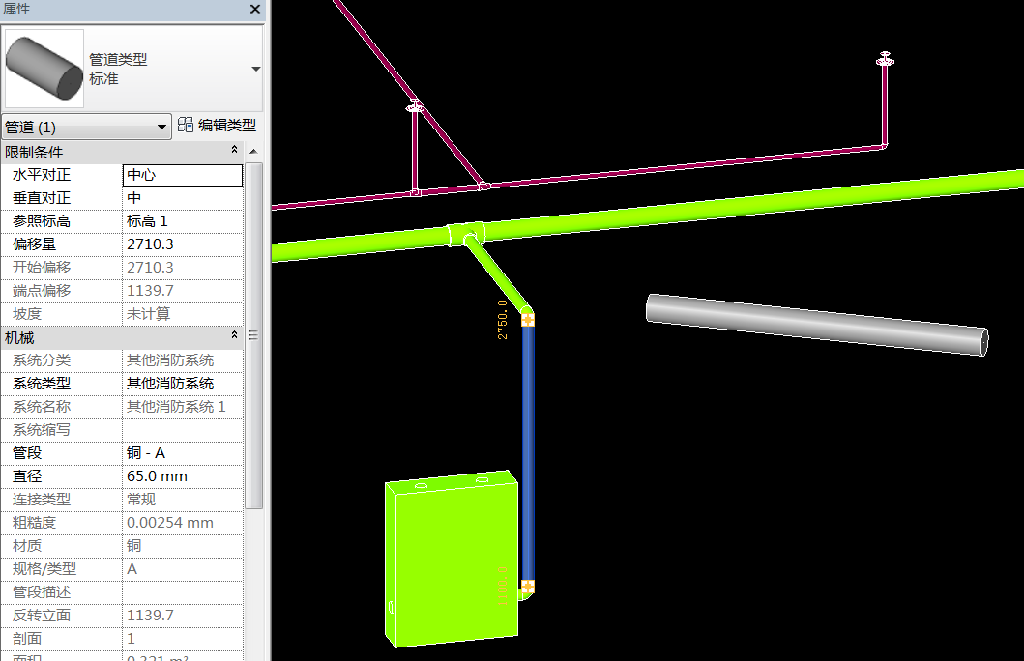Close the Properties (属性) panel
This screenshot has width=1024, height=661.
[255, 9]
